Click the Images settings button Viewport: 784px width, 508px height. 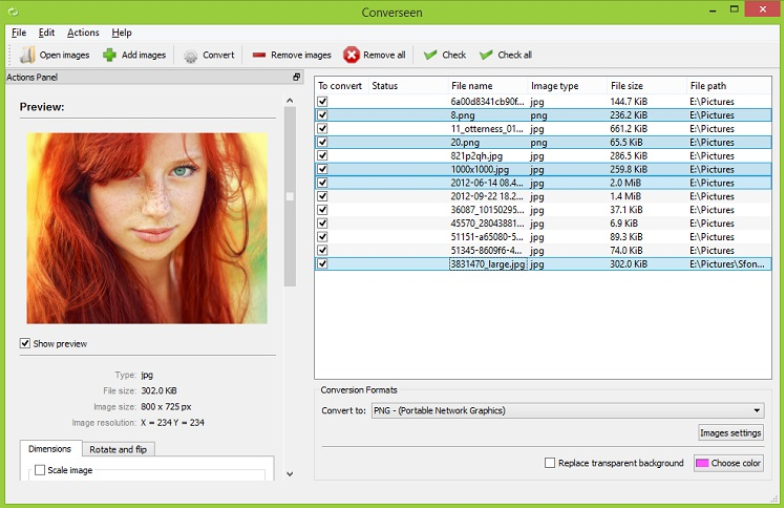coord(730,433)
